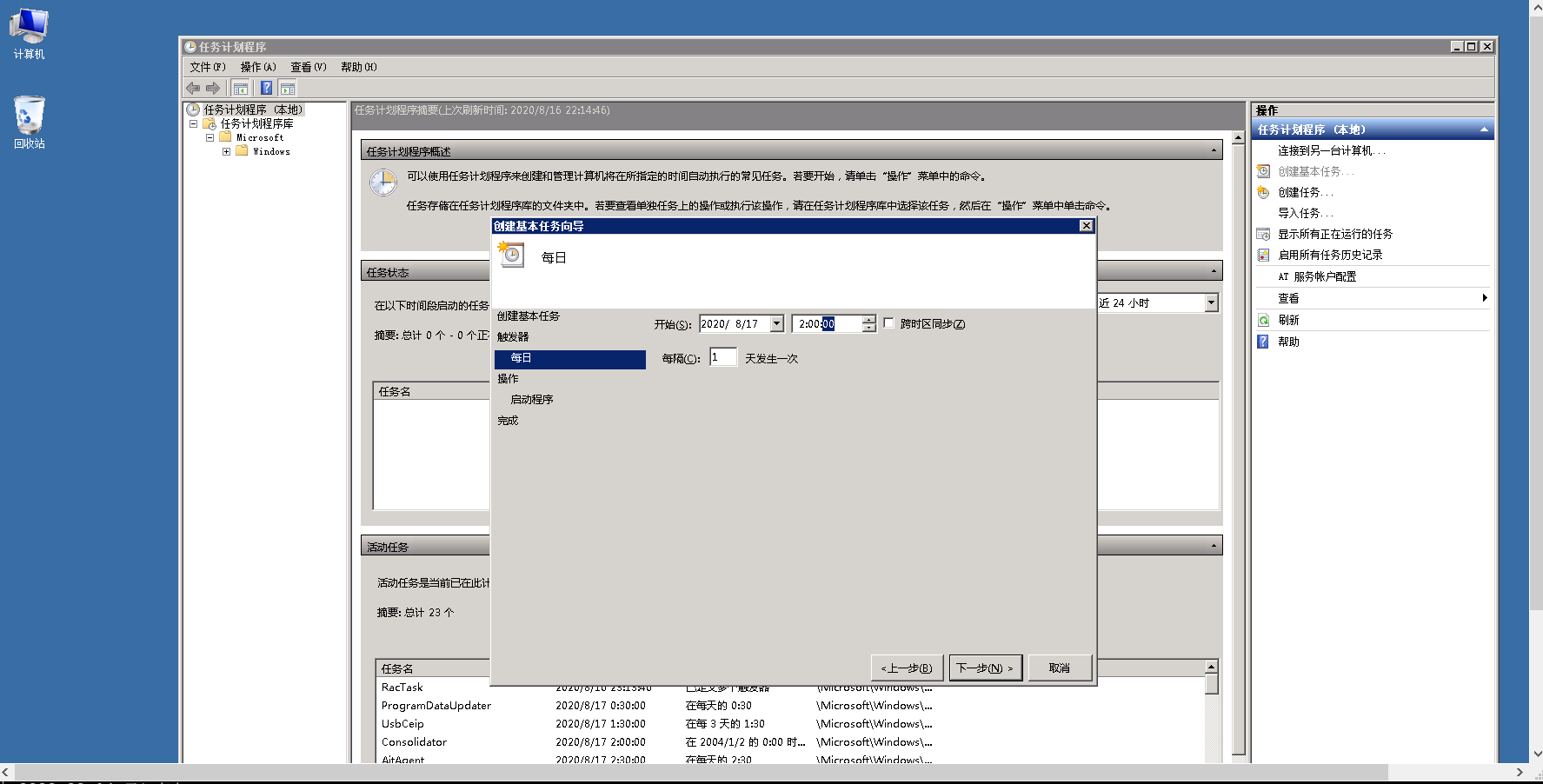Collapse the Task Scheduler Library tree node
Screen dimensions: 1543x784
click(x=193, y=123)
